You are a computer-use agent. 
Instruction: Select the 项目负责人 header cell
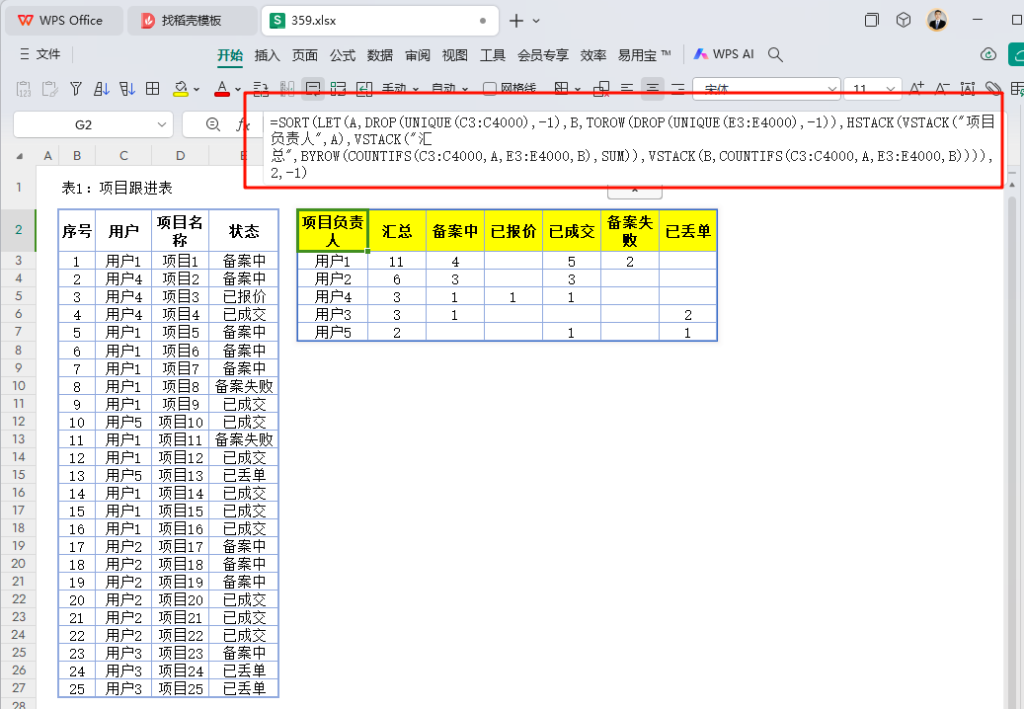coord(333,231)
